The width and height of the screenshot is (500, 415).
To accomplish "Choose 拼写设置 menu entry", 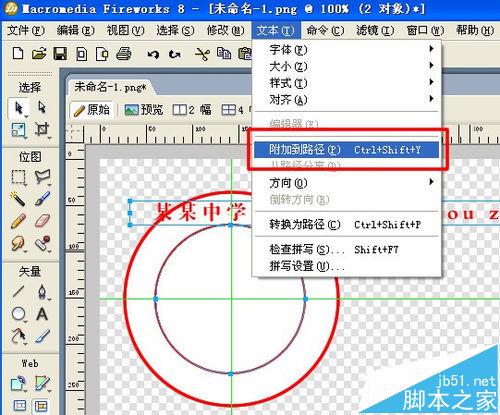I will click(347, 266).
